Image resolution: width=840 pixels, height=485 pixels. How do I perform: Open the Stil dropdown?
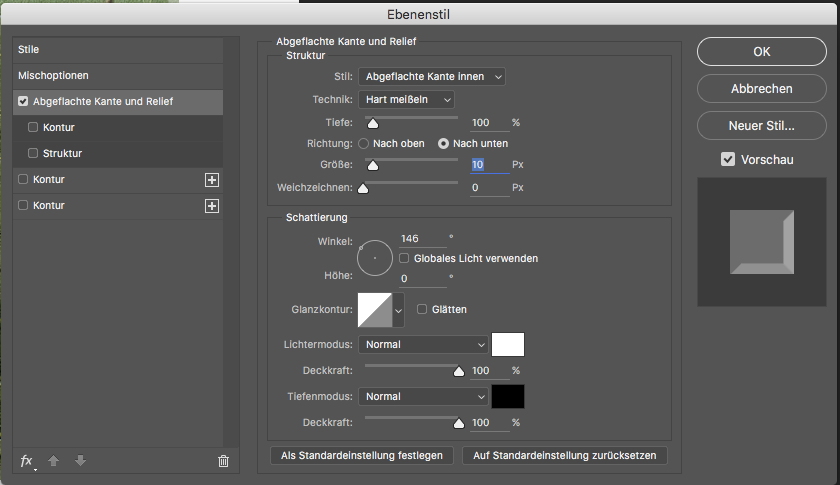(x=432, y=77)
